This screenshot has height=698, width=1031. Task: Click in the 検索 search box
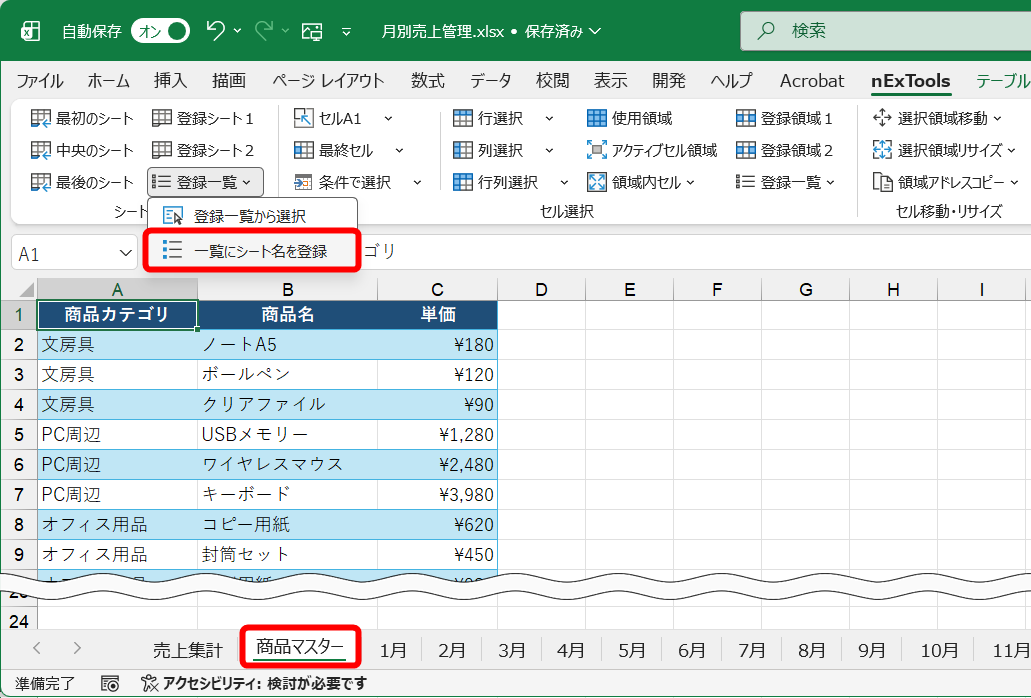(x=885, y=30)
